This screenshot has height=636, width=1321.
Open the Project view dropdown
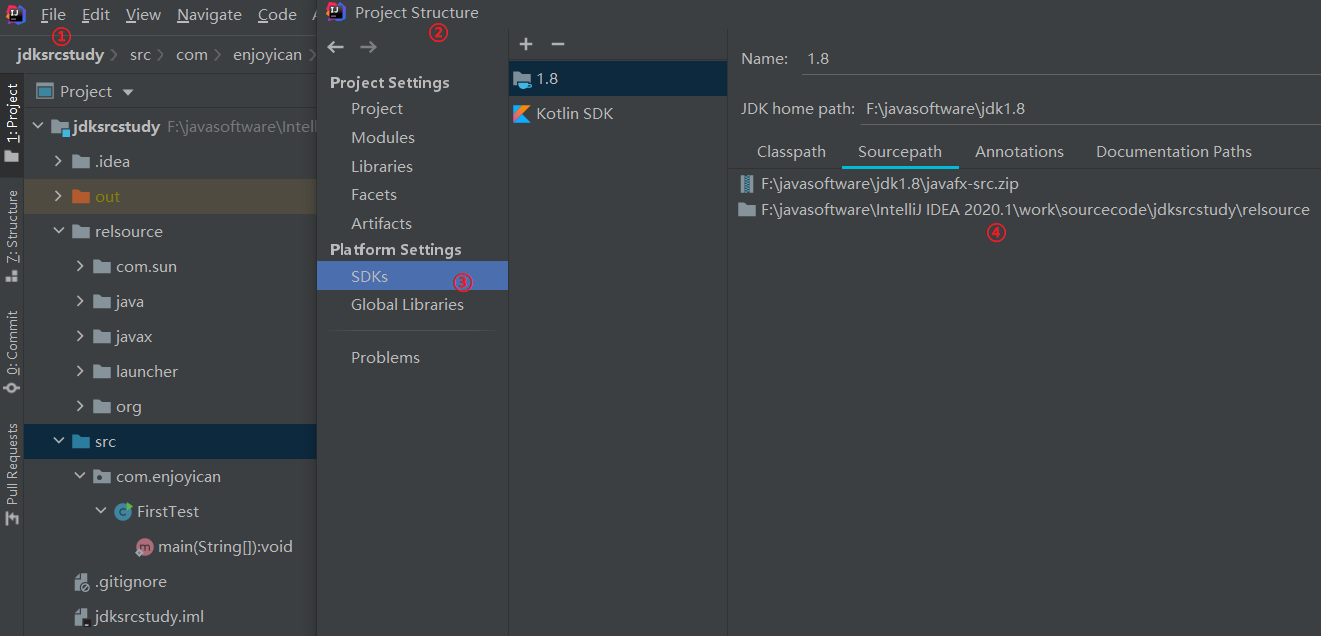tap(127, 92)
